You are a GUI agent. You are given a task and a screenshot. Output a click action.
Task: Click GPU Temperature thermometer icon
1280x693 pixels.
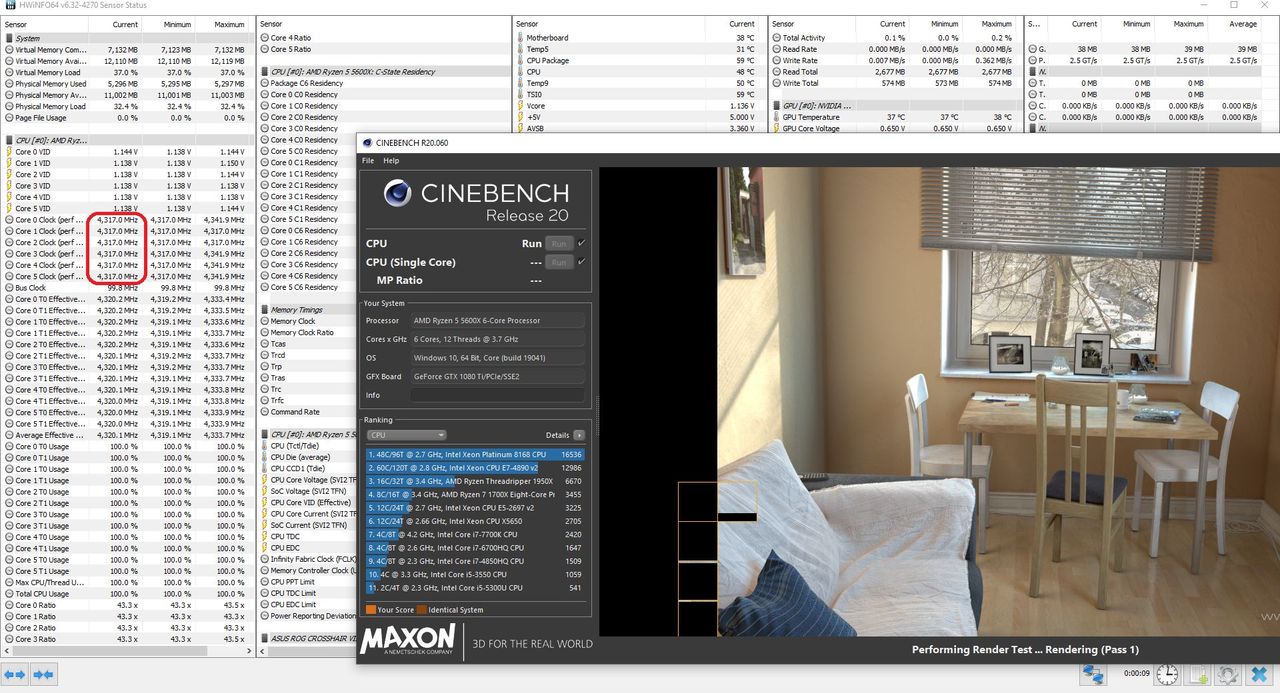[x=776, y=117]
